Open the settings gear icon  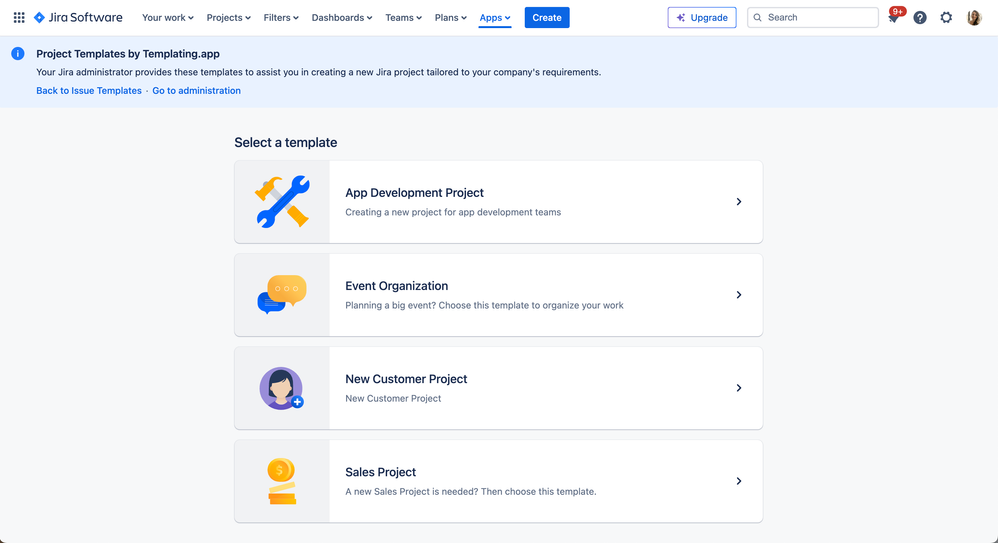pyautogui.click(x=946, y=18)
